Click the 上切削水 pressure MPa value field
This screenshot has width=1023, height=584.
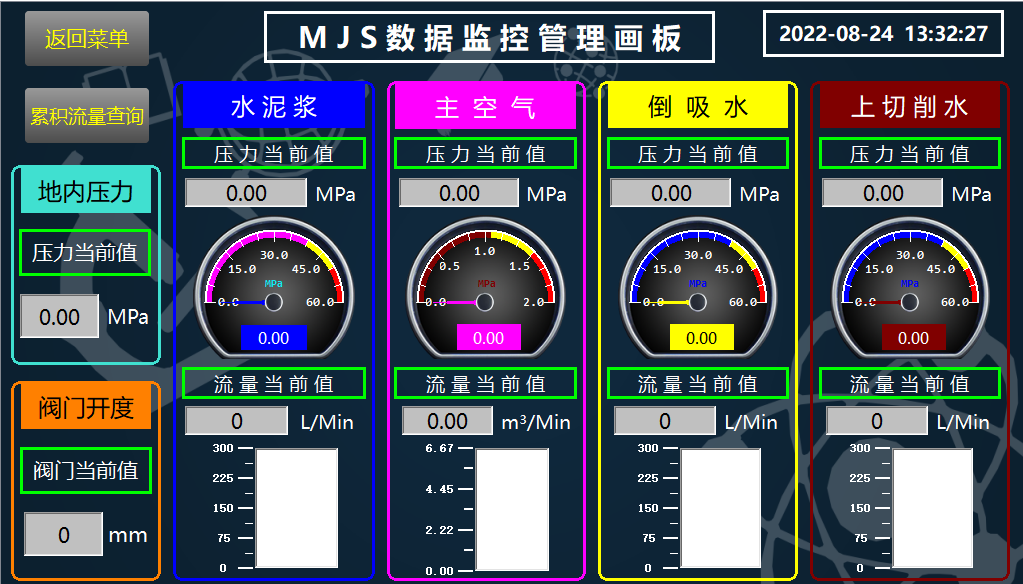point(883,193)
